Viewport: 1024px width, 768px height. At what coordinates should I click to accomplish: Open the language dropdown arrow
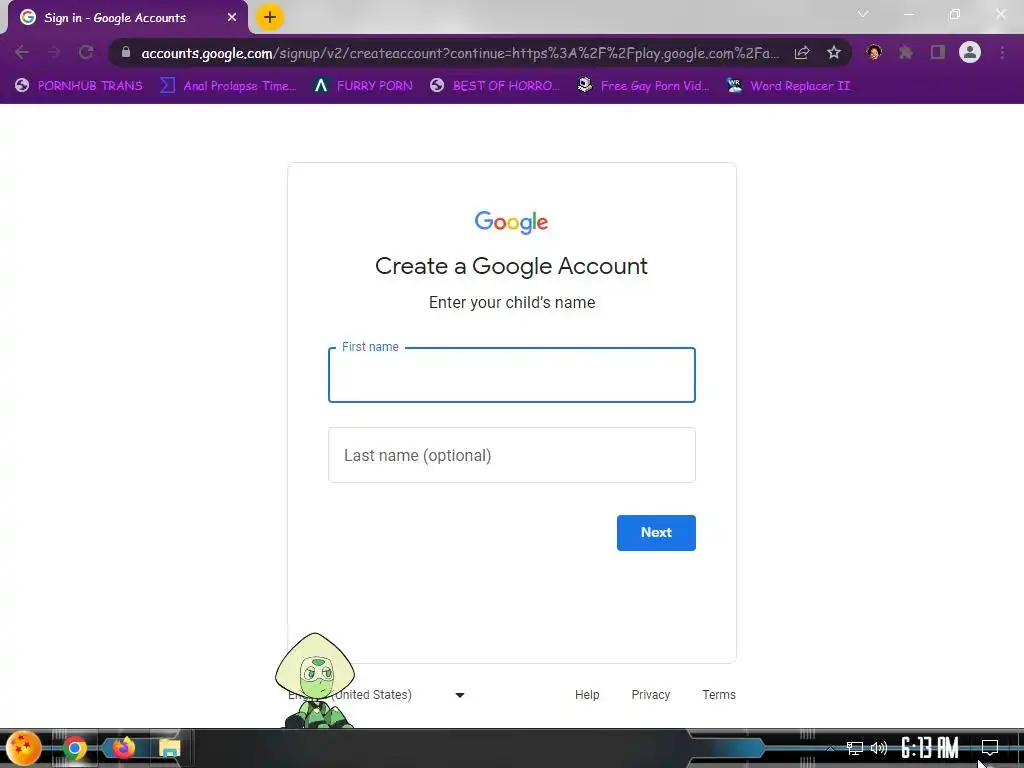point(460,696)
